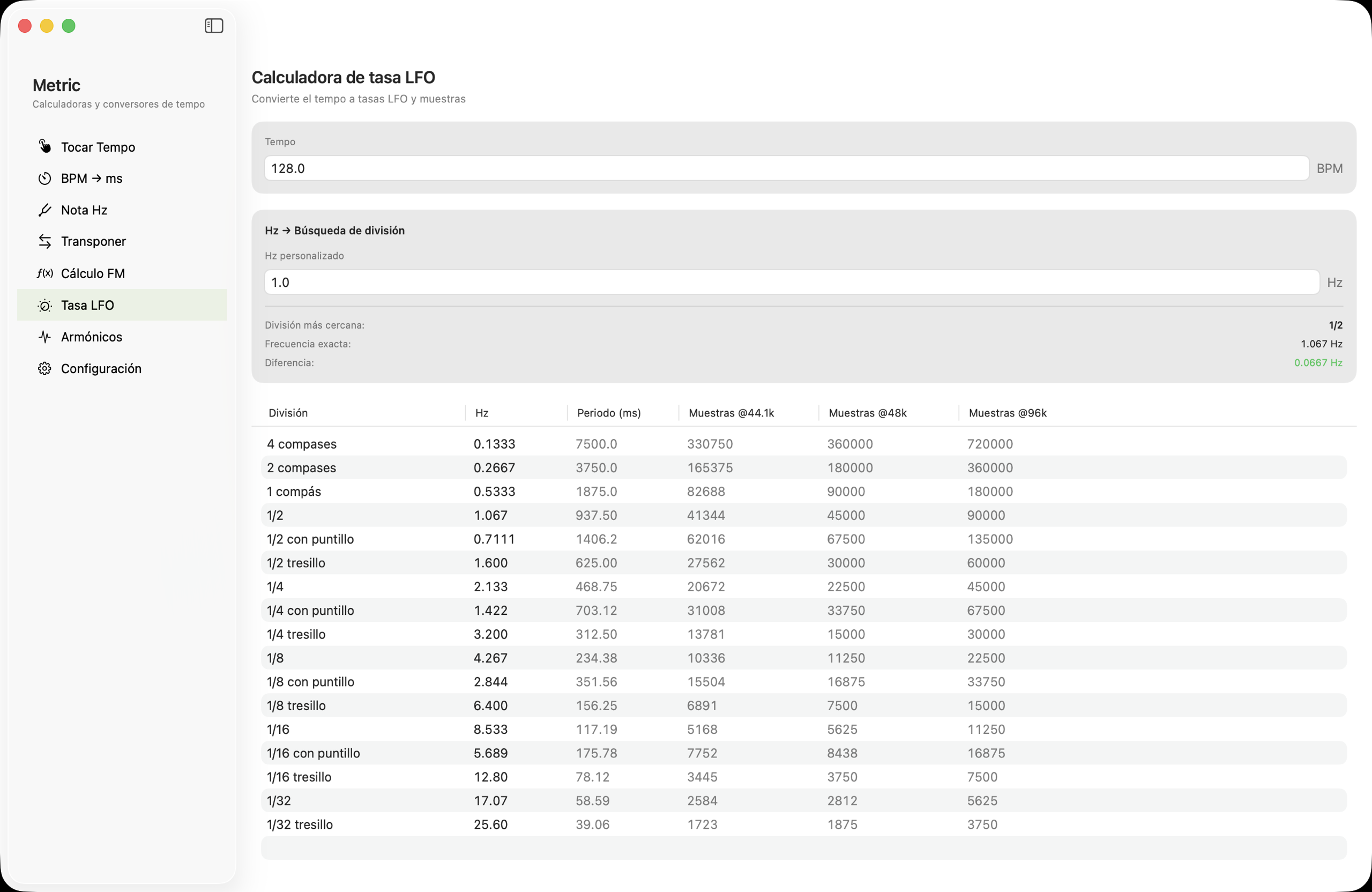Select the '1/16 tresillo' row
This screenshot has width=1372, height=892.
coord(803,777)
